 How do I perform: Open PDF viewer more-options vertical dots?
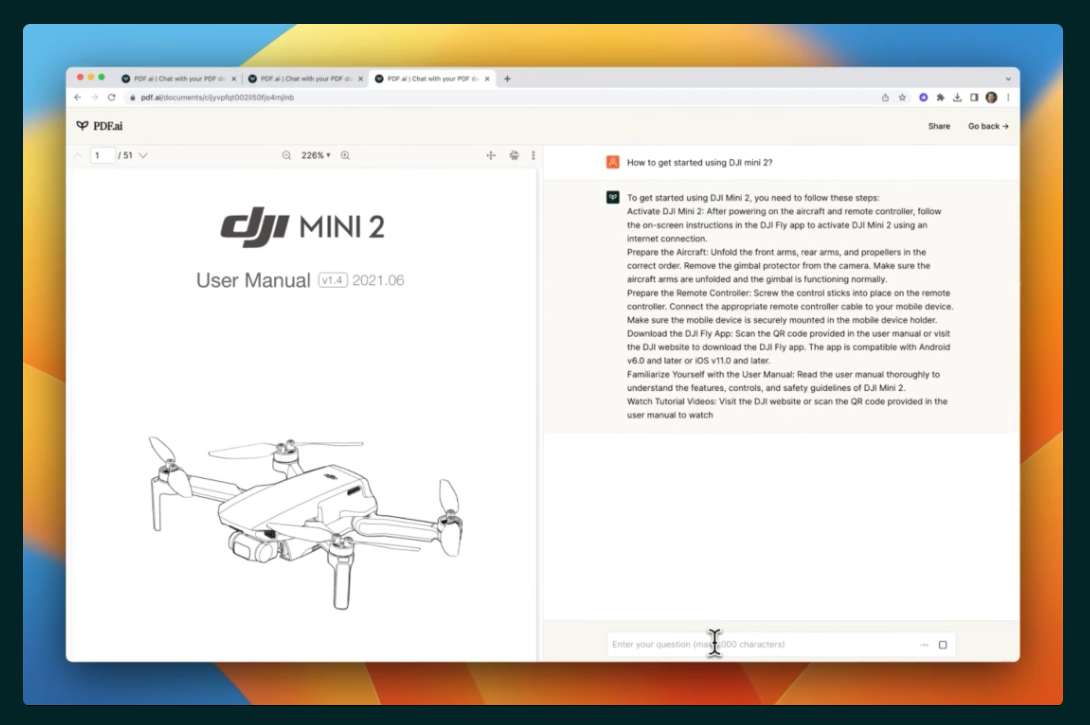pos(533,156)
